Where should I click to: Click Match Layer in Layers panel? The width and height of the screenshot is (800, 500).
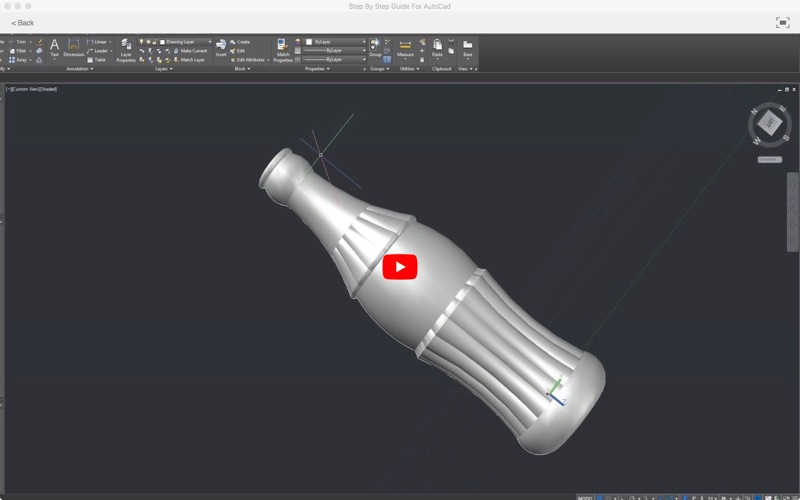189,60
